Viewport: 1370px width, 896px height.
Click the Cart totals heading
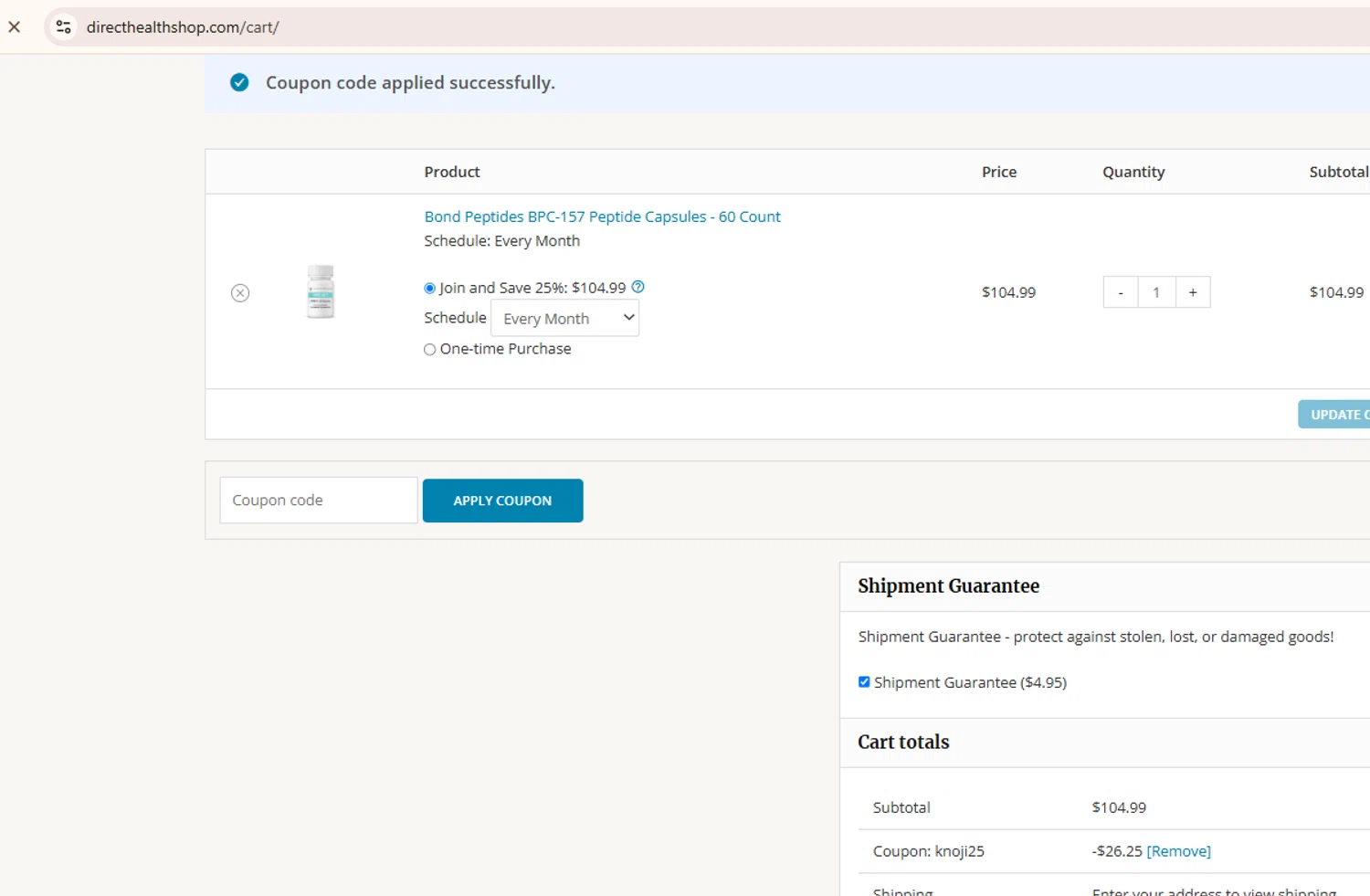[903, 742]
